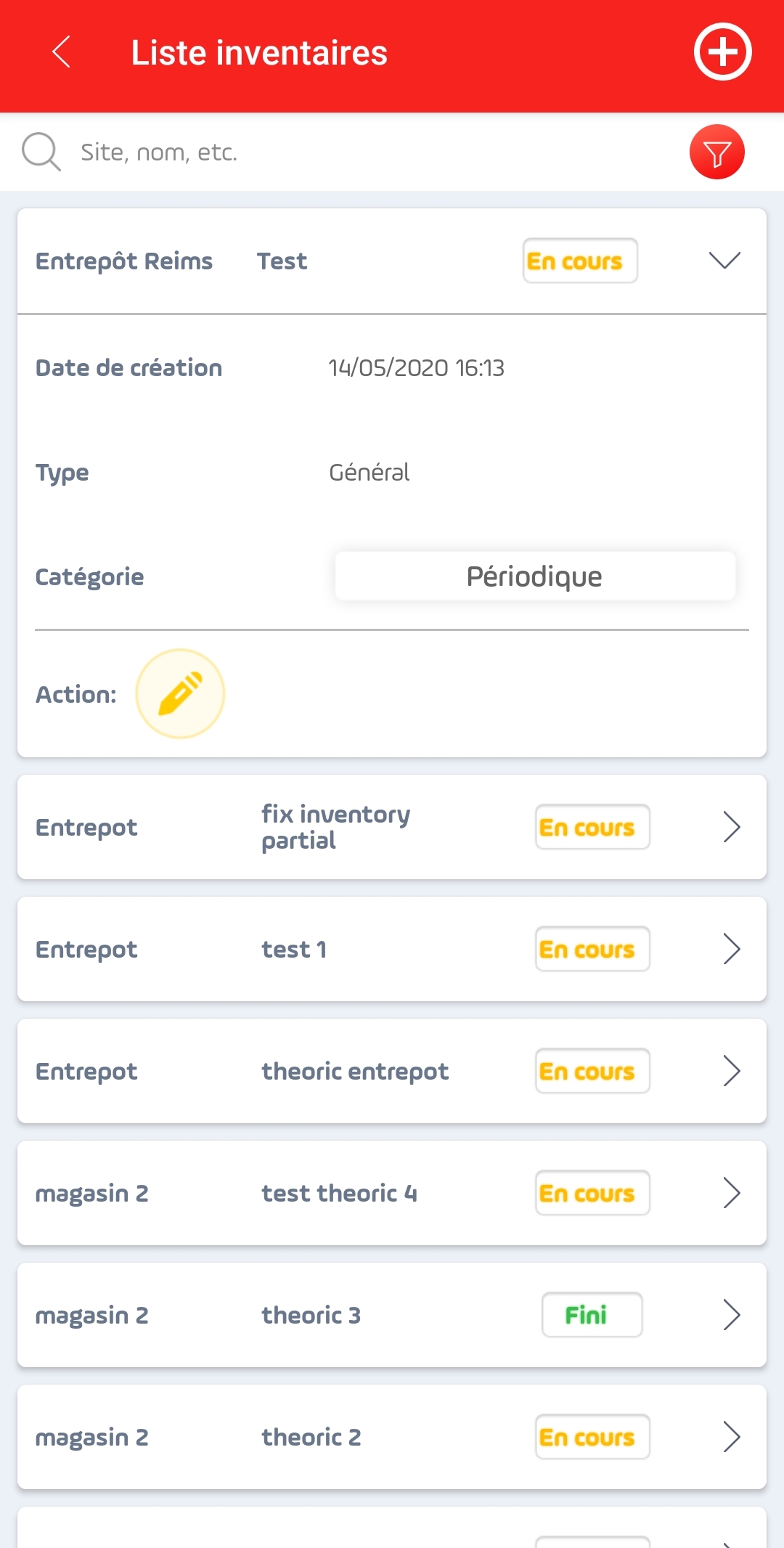This screenshot has height=1548, width=784.
Task: Expand the theoric 3 inventory row
Action: coord(732,1315)
